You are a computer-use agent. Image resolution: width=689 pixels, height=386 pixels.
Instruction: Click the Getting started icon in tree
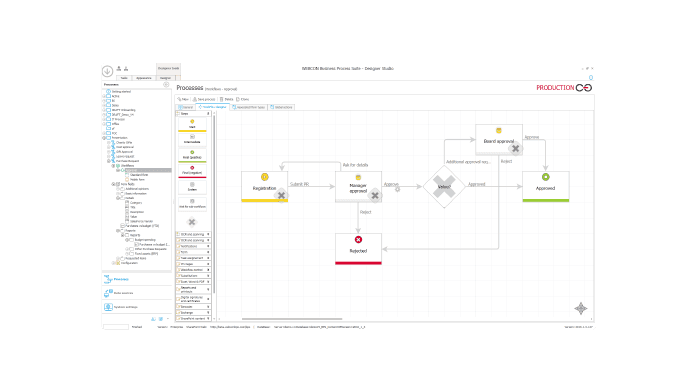pos(108,91)
